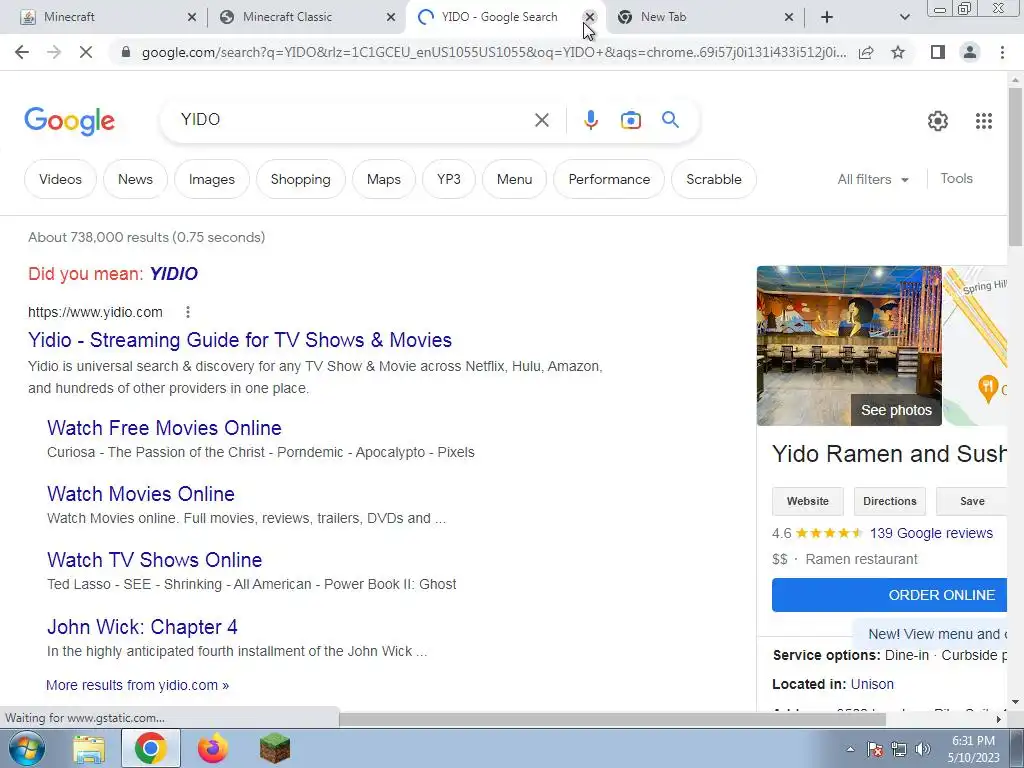Click the ORDER ONLINE button
1024x768 pixels.
click(x=889, y=595)
